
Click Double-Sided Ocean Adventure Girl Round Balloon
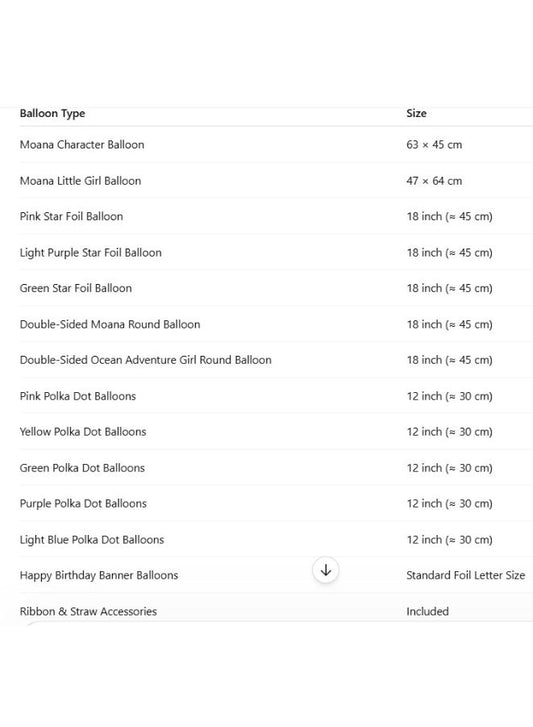[146, 360]
